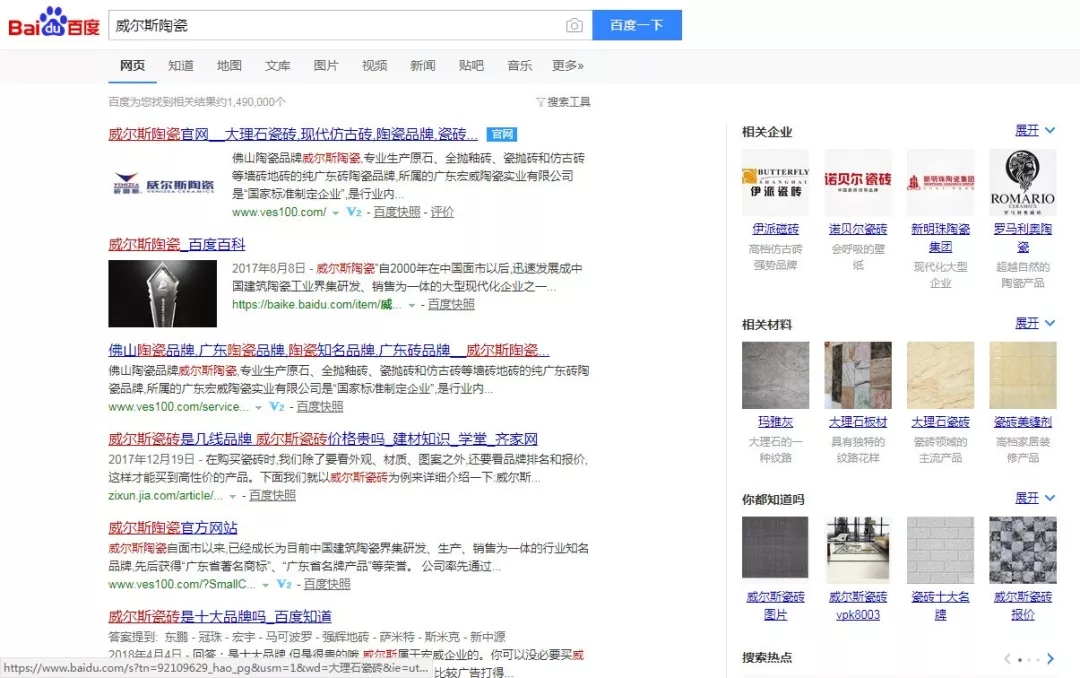Open the 新明珠陶瓷集团 link
1080x678 pixels.
(940, 238)
